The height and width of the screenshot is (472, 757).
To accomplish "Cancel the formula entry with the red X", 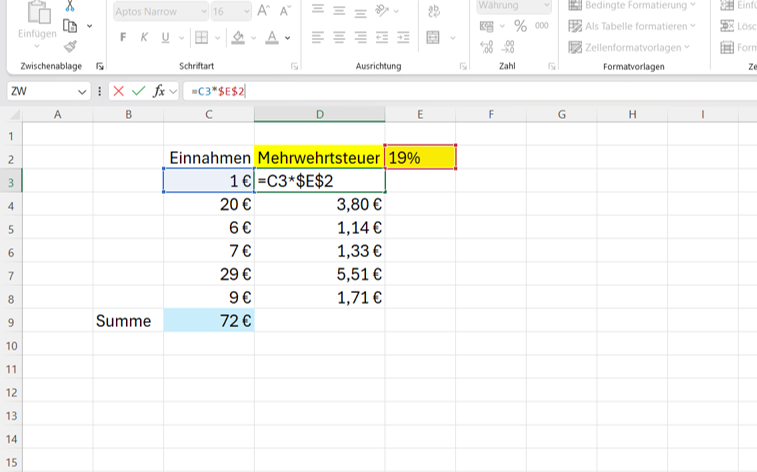I will point(119,91).
